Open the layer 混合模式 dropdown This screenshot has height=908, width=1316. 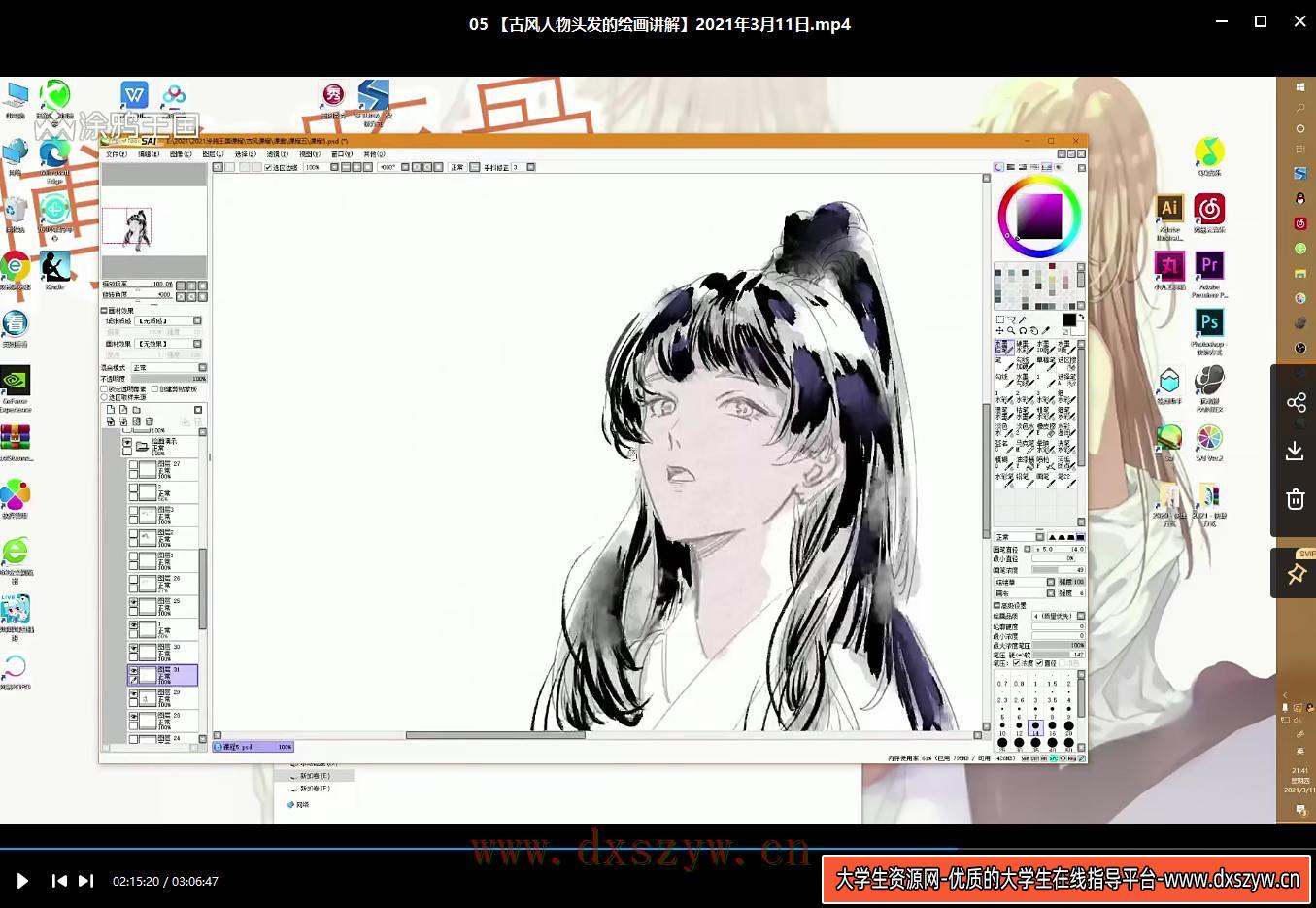coord(169,368)
